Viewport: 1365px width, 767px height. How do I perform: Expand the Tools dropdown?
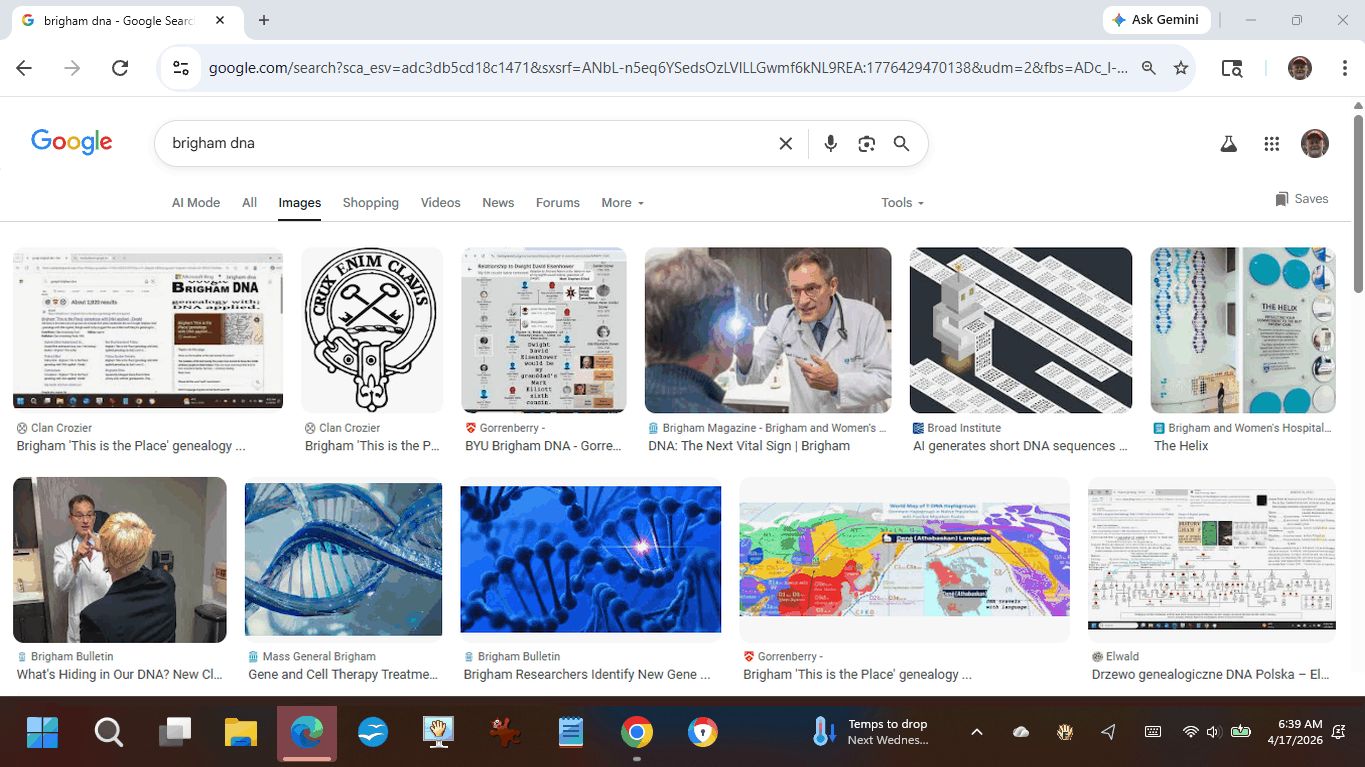coord(902,202)
